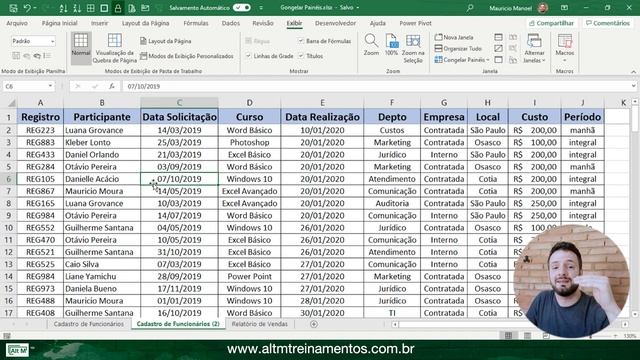Select the Normal view button

coord(81,48)
